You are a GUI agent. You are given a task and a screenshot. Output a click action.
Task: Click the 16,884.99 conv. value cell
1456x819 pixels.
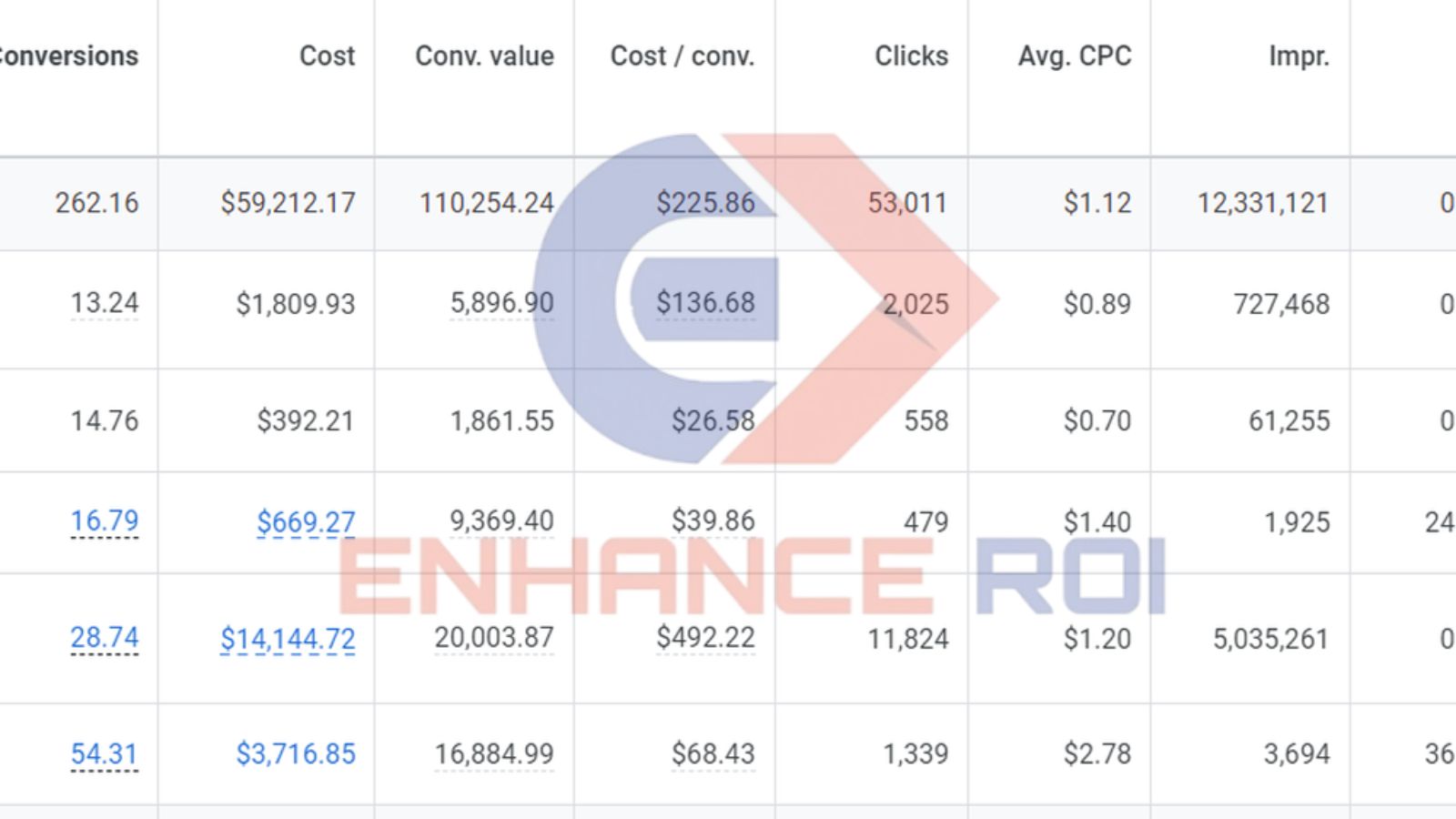coord(494,754)
